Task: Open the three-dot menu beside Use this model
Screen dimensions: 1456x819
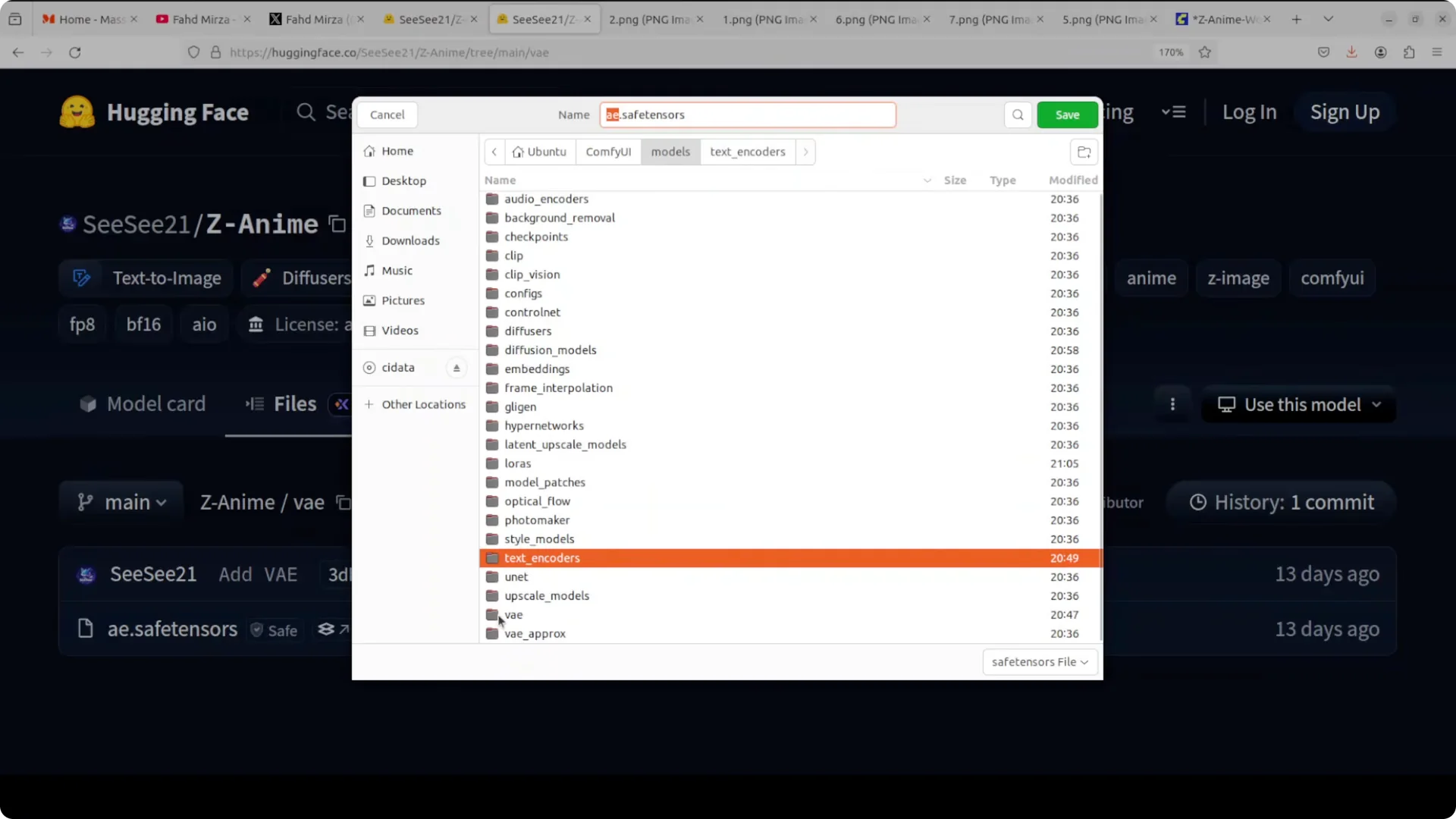Action: [x=1172, y=404]
